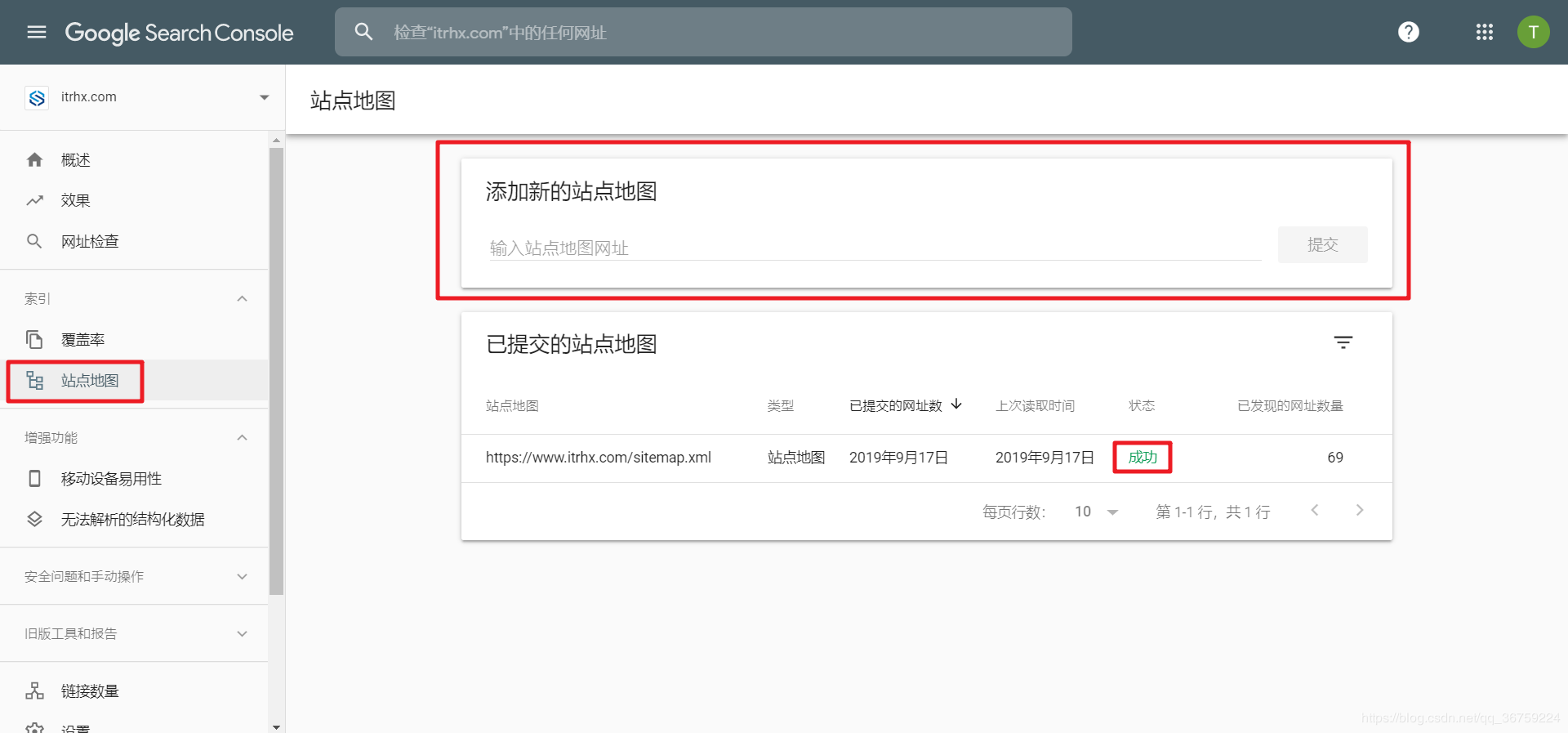Open the 覆盖率 menu item
Image resolution: width=1568 pixels, height=733 pixels.
135,339
